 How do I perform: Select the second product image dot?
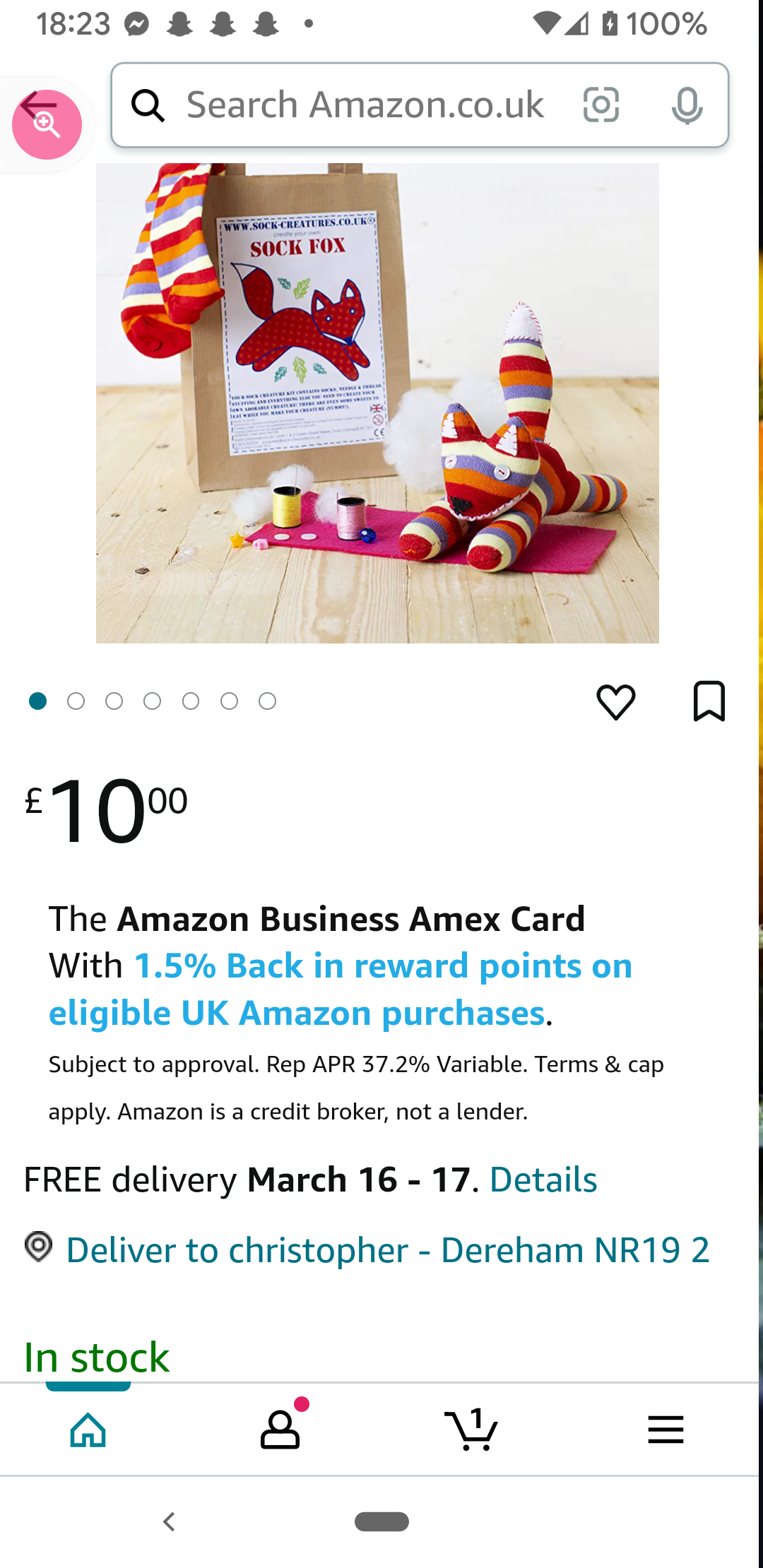(x=76, y=701)
